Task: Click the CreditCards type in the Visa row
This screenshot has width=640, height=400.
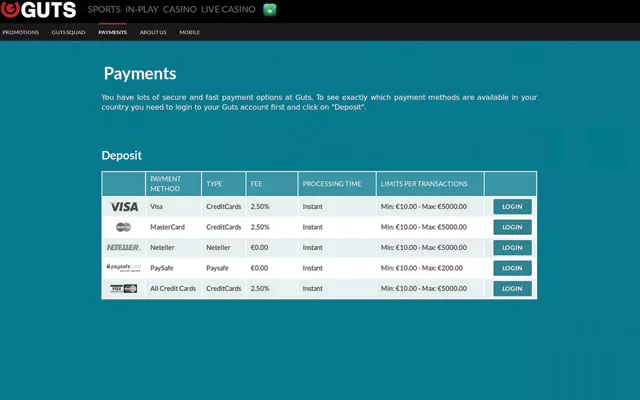Action: 224,207
